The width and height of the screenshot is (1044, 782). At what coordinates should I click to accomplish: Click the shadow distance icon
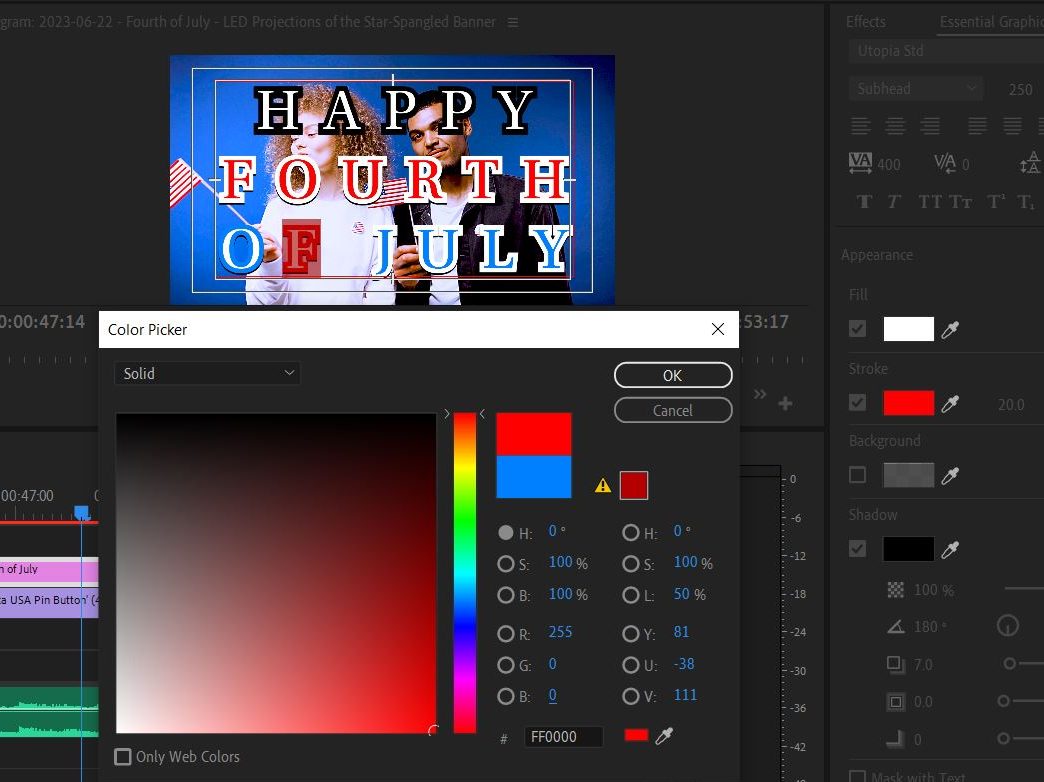pos(896,664)
